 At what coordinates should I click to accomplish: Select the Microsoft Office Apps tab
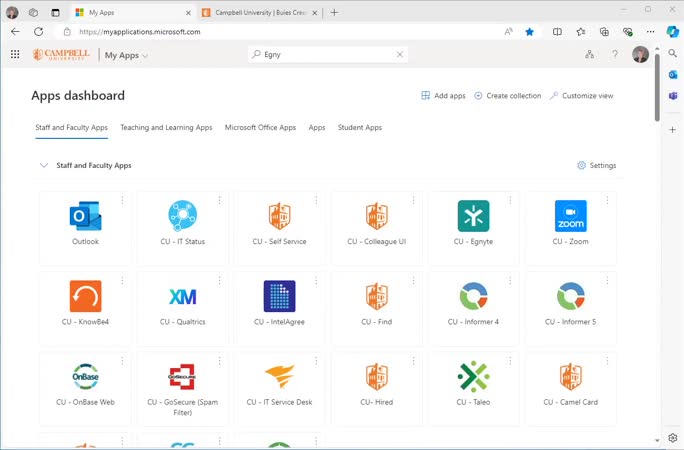260,127
